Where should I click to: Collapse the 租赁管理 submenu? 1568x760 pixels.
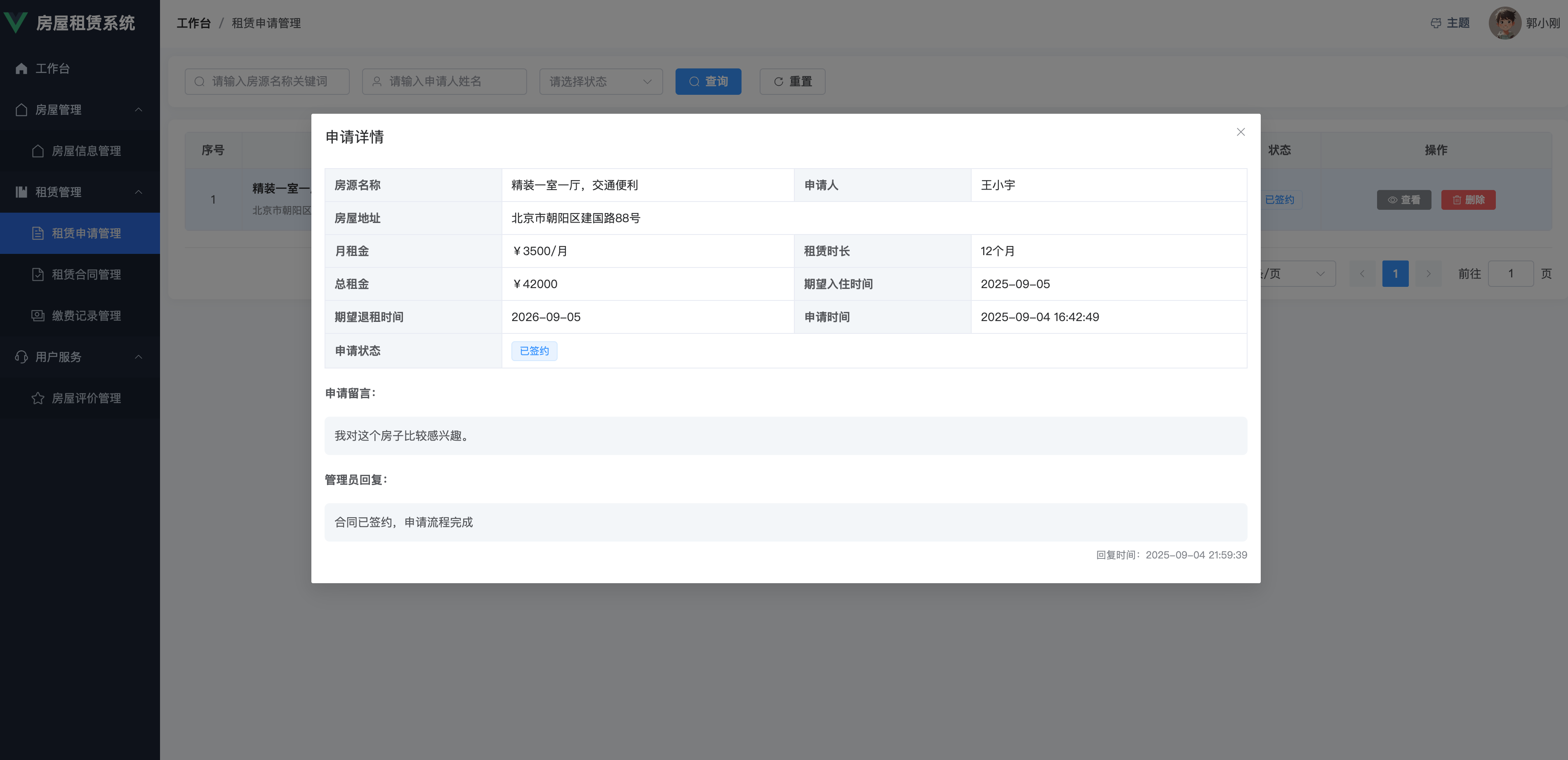point(138,192)
